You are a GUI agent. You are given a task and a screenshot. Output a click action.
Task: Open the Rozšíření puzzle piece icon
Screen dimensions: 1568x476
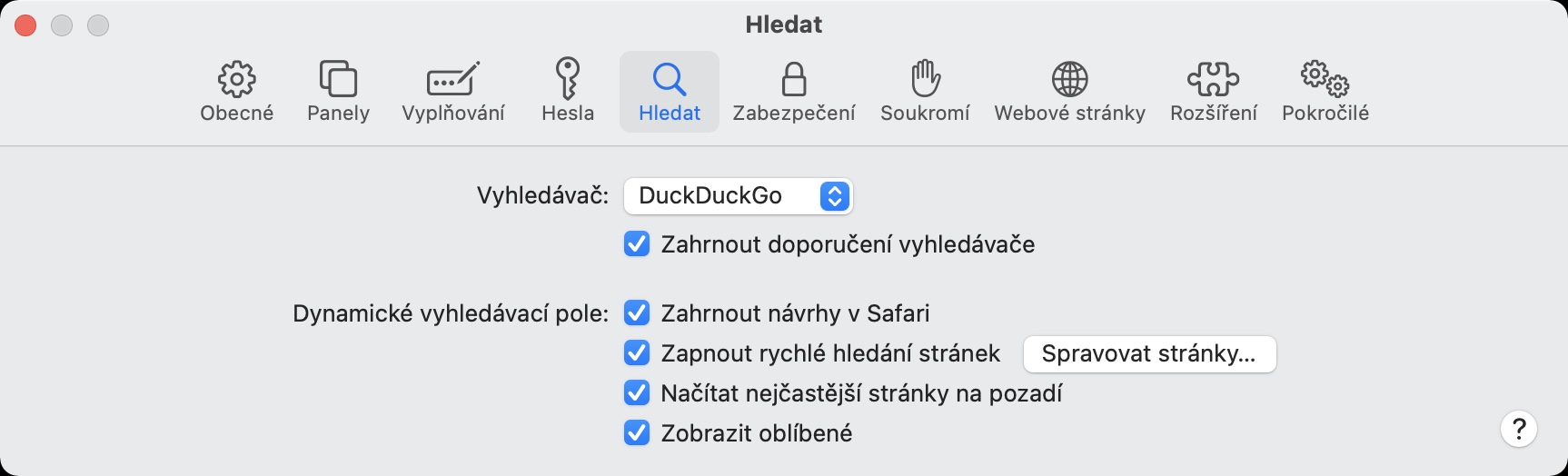[x=1214, y=81]
